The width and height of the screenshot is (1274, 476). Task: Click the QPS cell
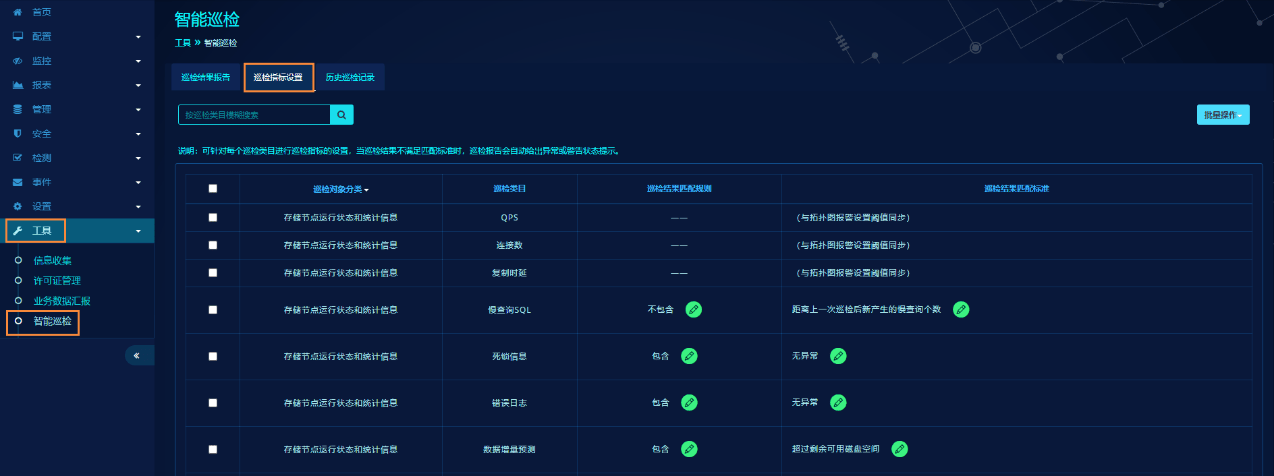(x=510, y=217)
